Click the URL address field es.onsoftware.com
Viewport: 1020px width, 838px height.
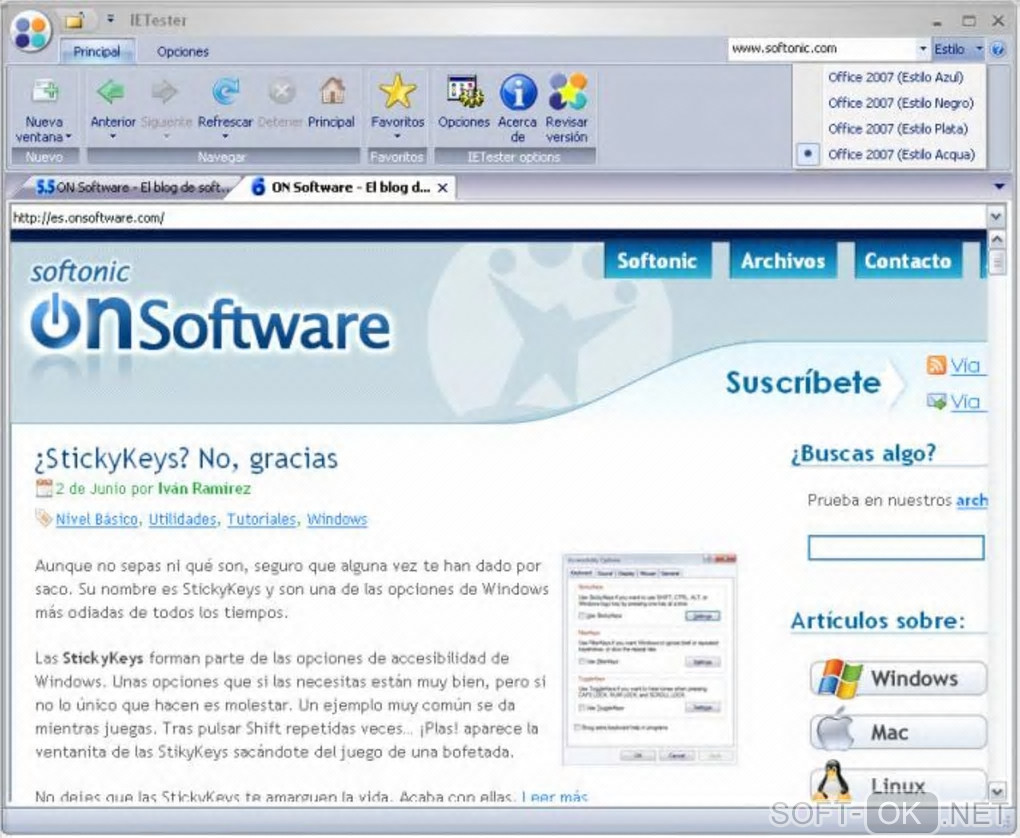coord(498,217)
